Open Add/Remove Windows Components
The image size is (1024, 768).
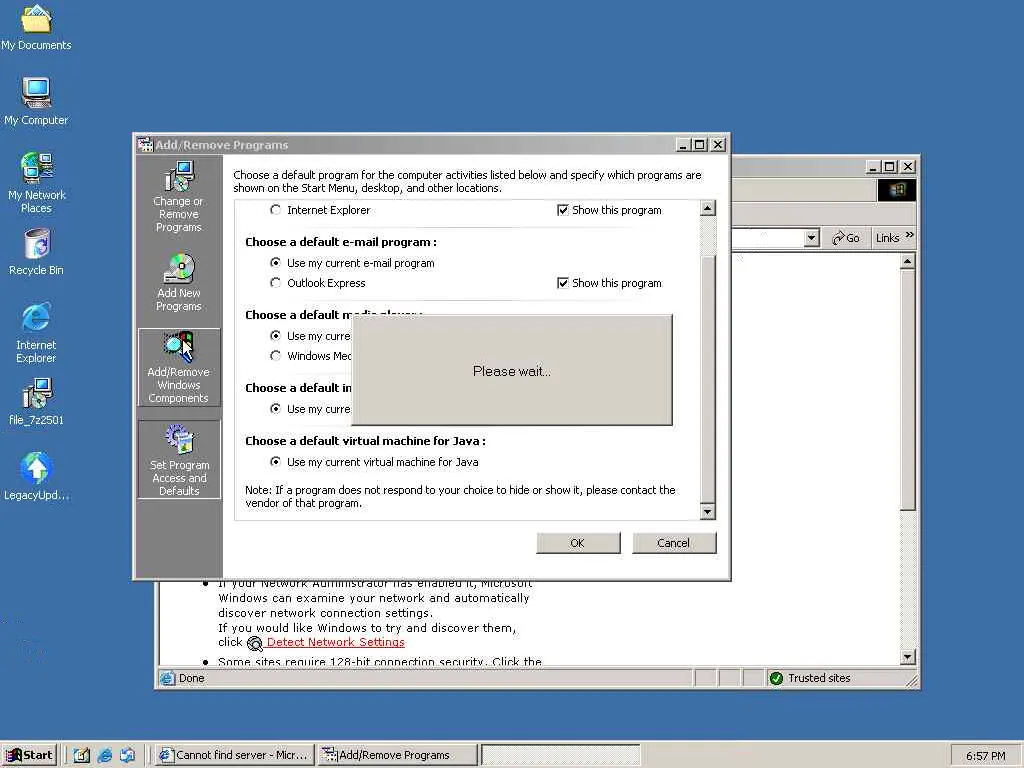(178, 368)
